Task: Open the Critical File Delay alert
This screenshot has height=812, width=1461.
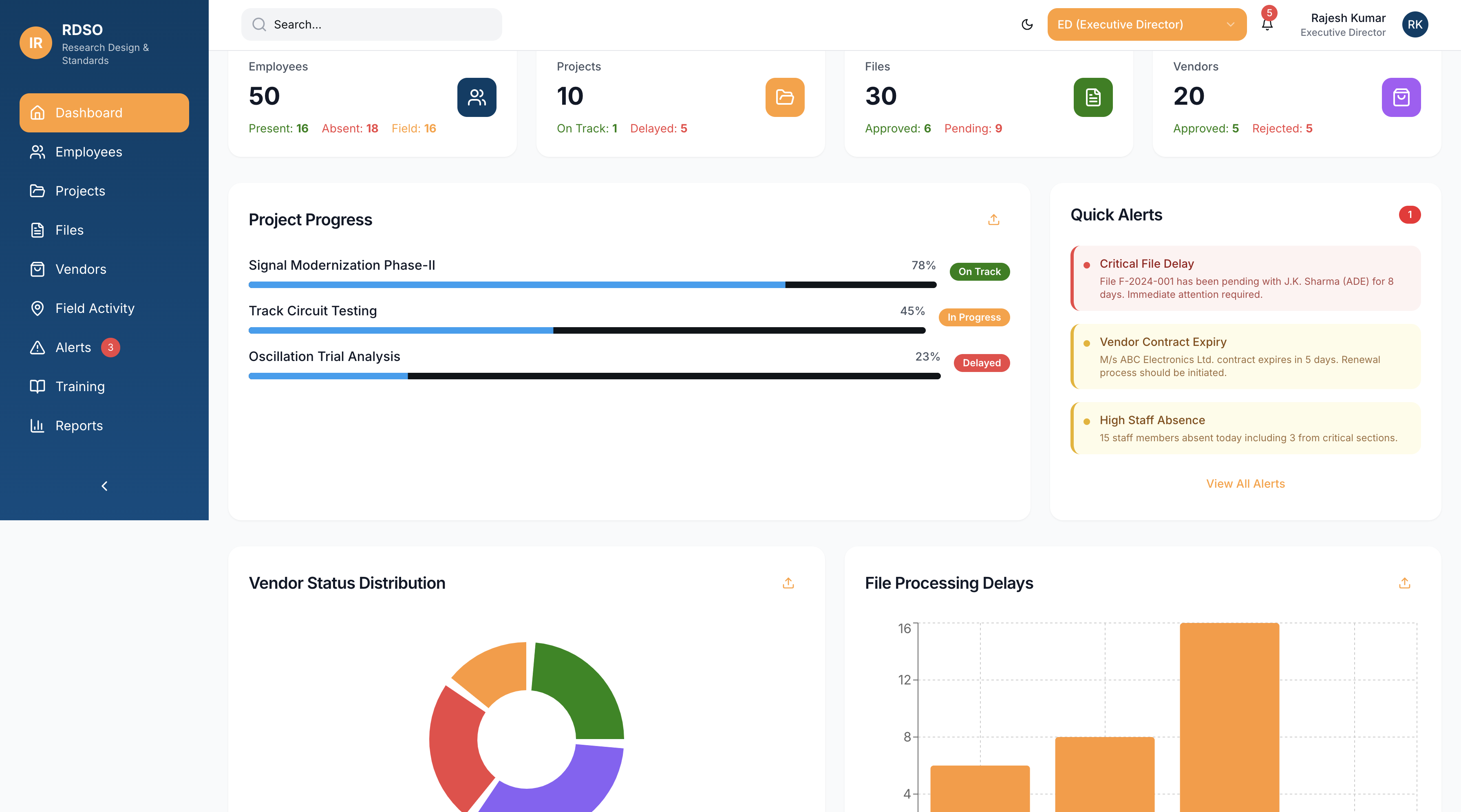Action: click(1245, 278)
